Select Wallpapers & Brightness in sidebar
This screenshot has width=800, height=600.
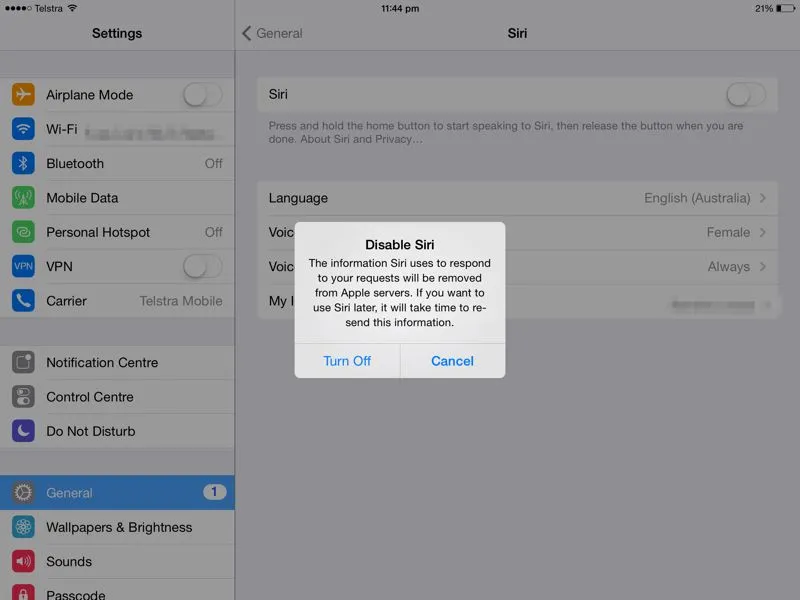118,527
